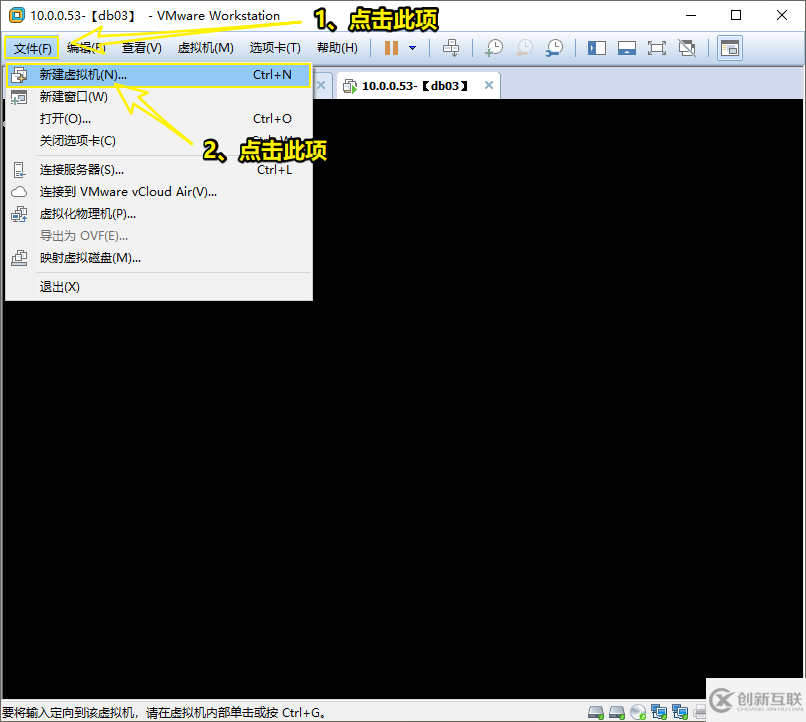The width and height of the screenshot is (806, 722).
Task: Click the first hard disk status icon
Action: point(596,712)
